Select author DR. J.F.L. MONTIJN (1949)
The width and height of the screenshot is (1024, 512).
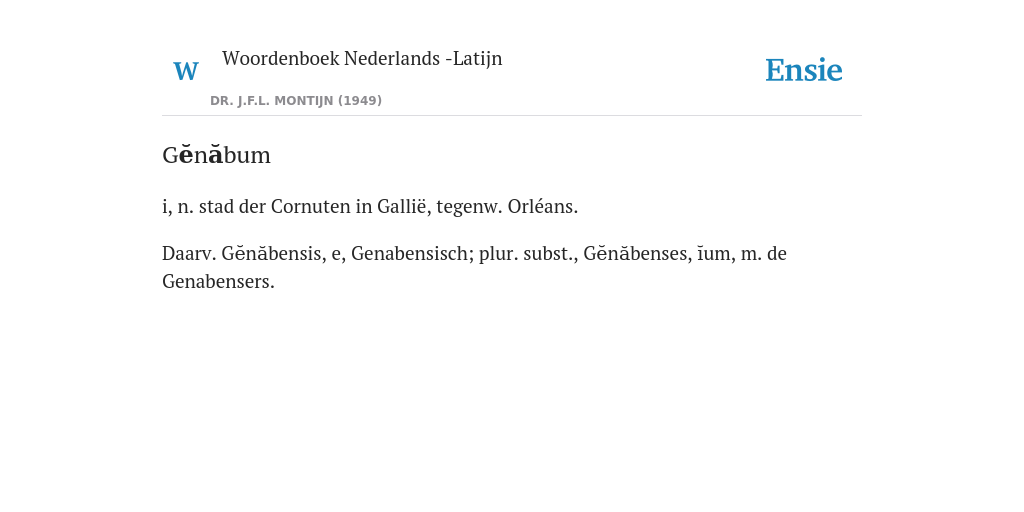[x=296, y=101]
